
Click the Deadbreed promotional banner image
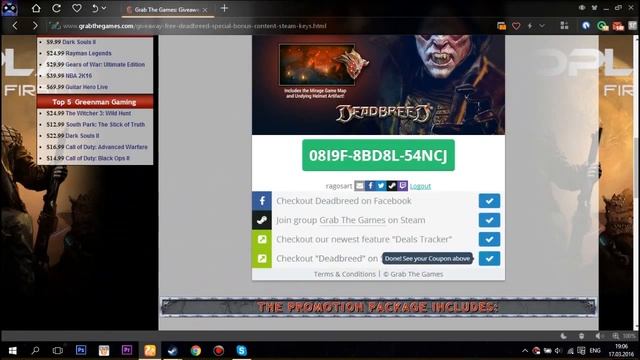tap(378, 85)
